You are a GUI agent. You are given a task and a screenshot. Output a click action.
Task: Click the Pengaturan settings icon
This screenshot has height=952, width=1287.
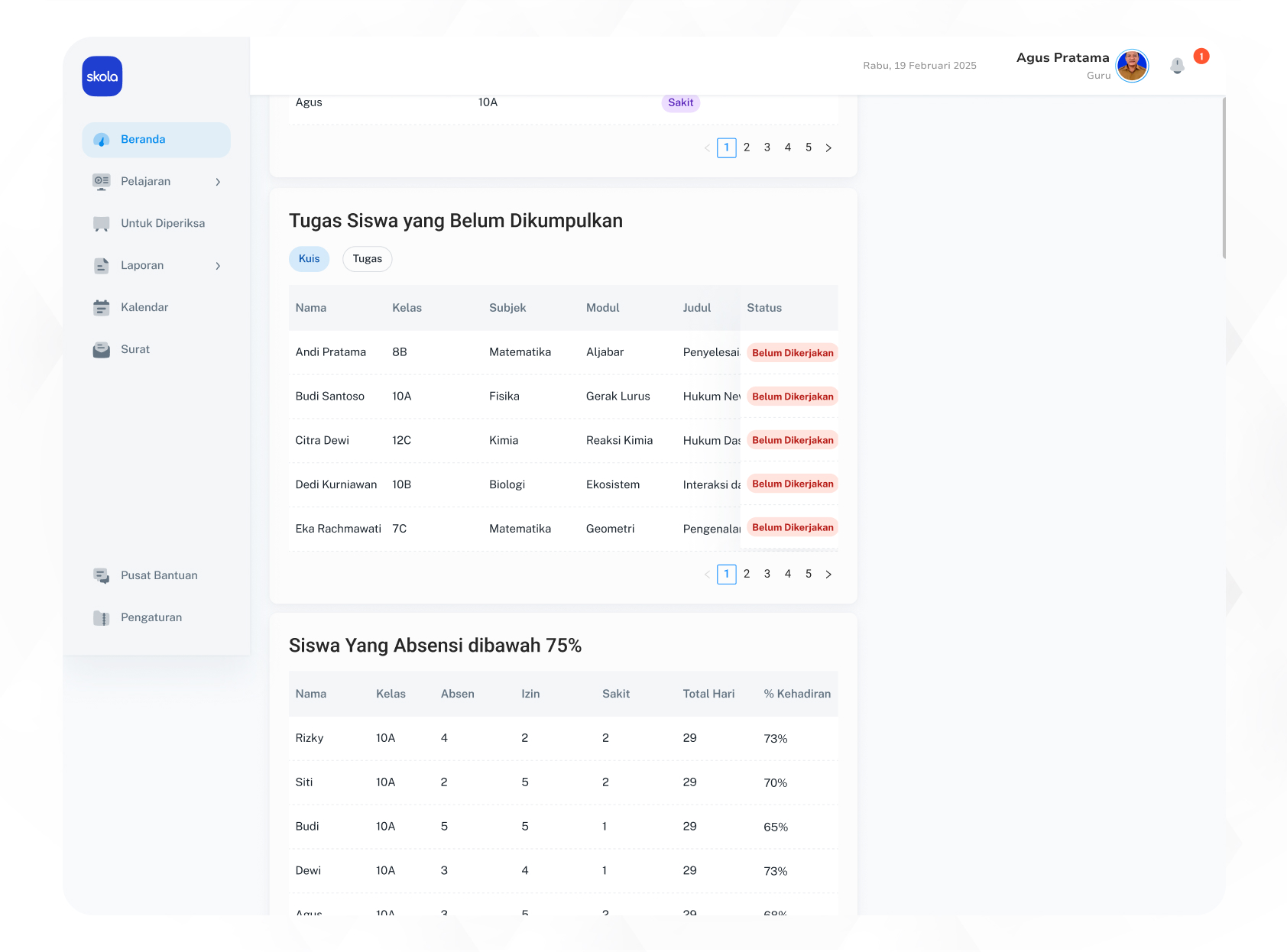tap(101, 618)
